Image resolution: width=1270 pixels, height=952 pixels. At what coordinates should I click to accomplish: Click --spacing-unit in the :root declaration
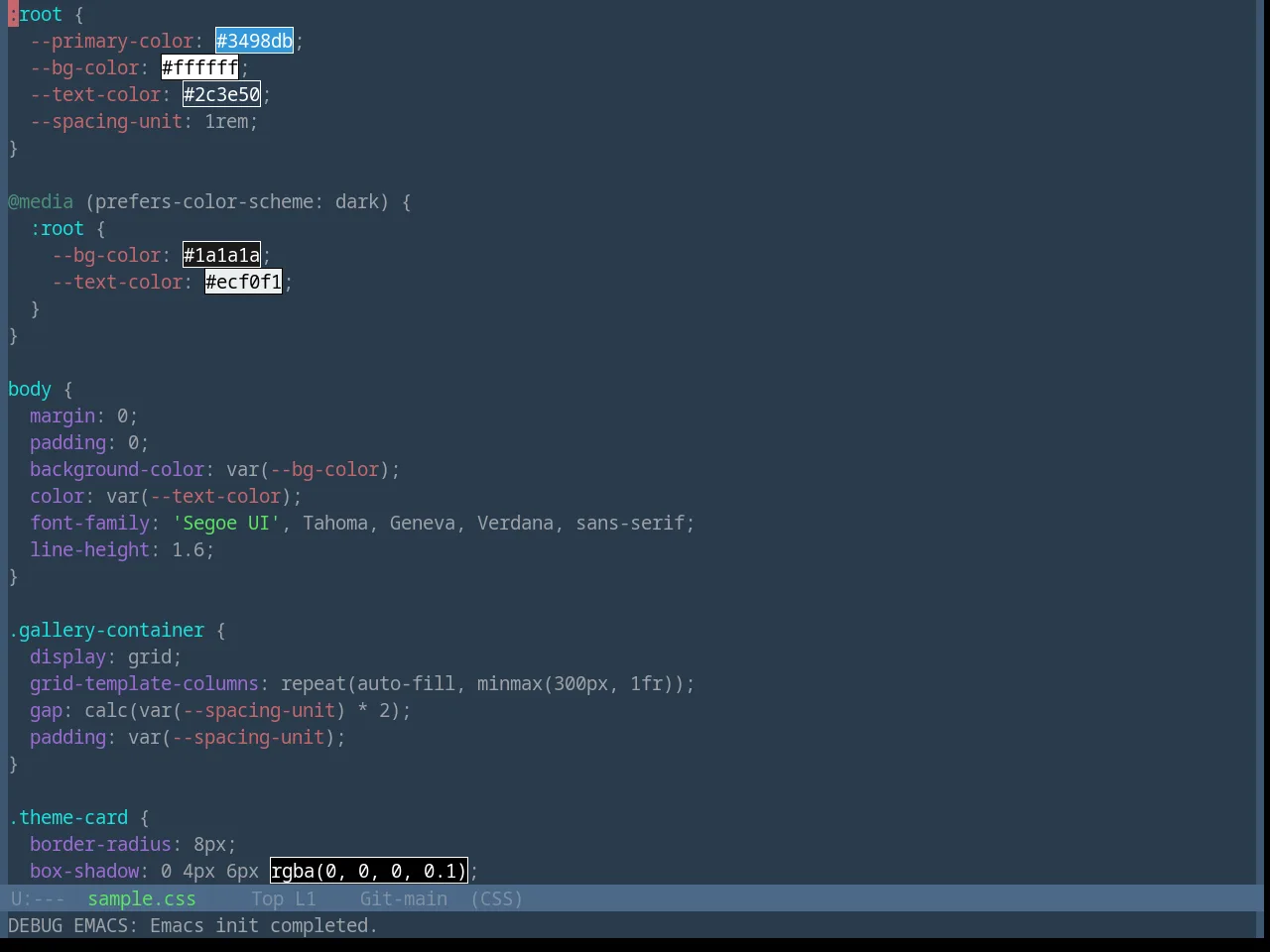coord(106,121)
